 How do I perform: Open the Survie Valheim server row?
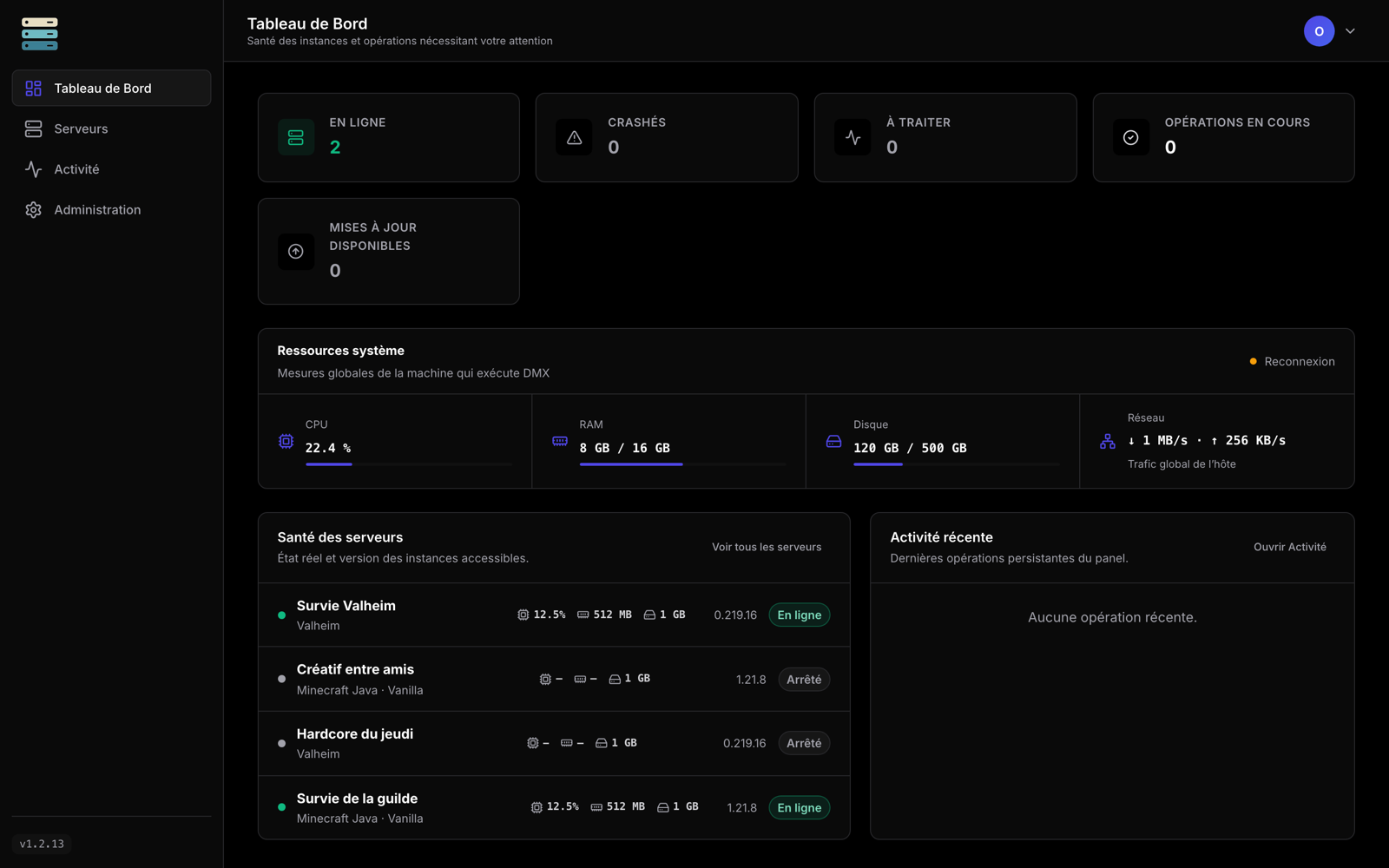click(554, 615)
